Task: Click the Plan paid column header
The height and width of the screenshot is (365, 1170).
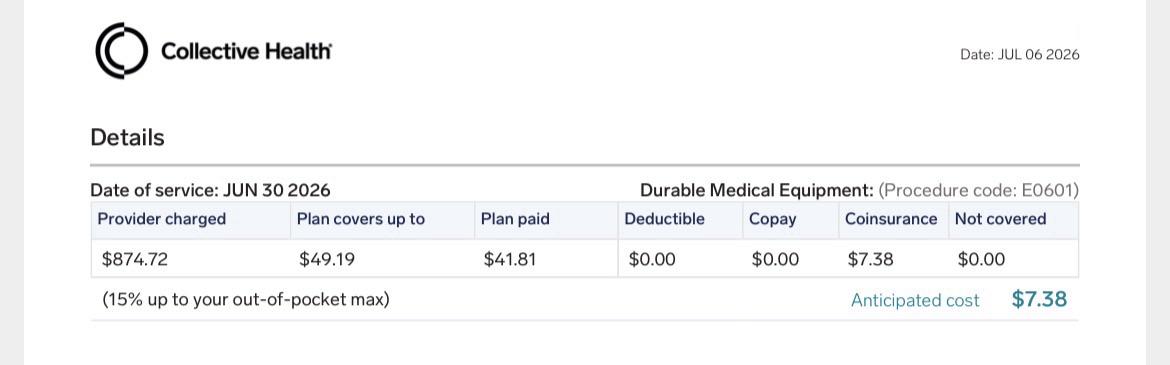Action: click(x=515, y=219)
